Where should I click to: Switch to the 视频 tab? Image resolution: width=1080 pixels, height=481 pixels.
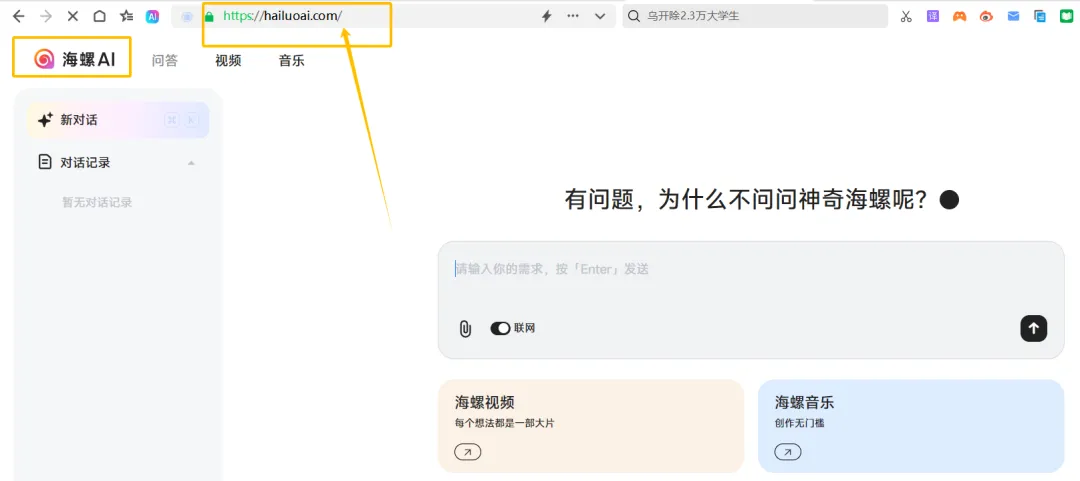228,61
